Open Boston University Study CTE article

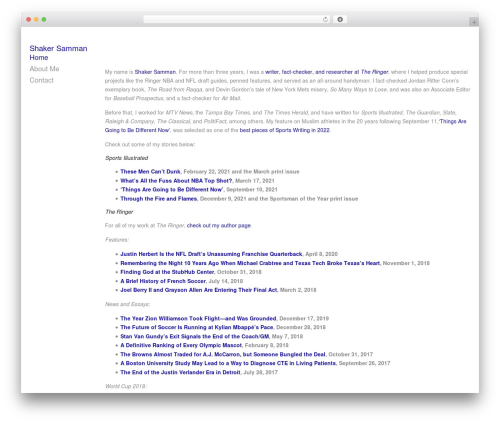click(228, 363)
